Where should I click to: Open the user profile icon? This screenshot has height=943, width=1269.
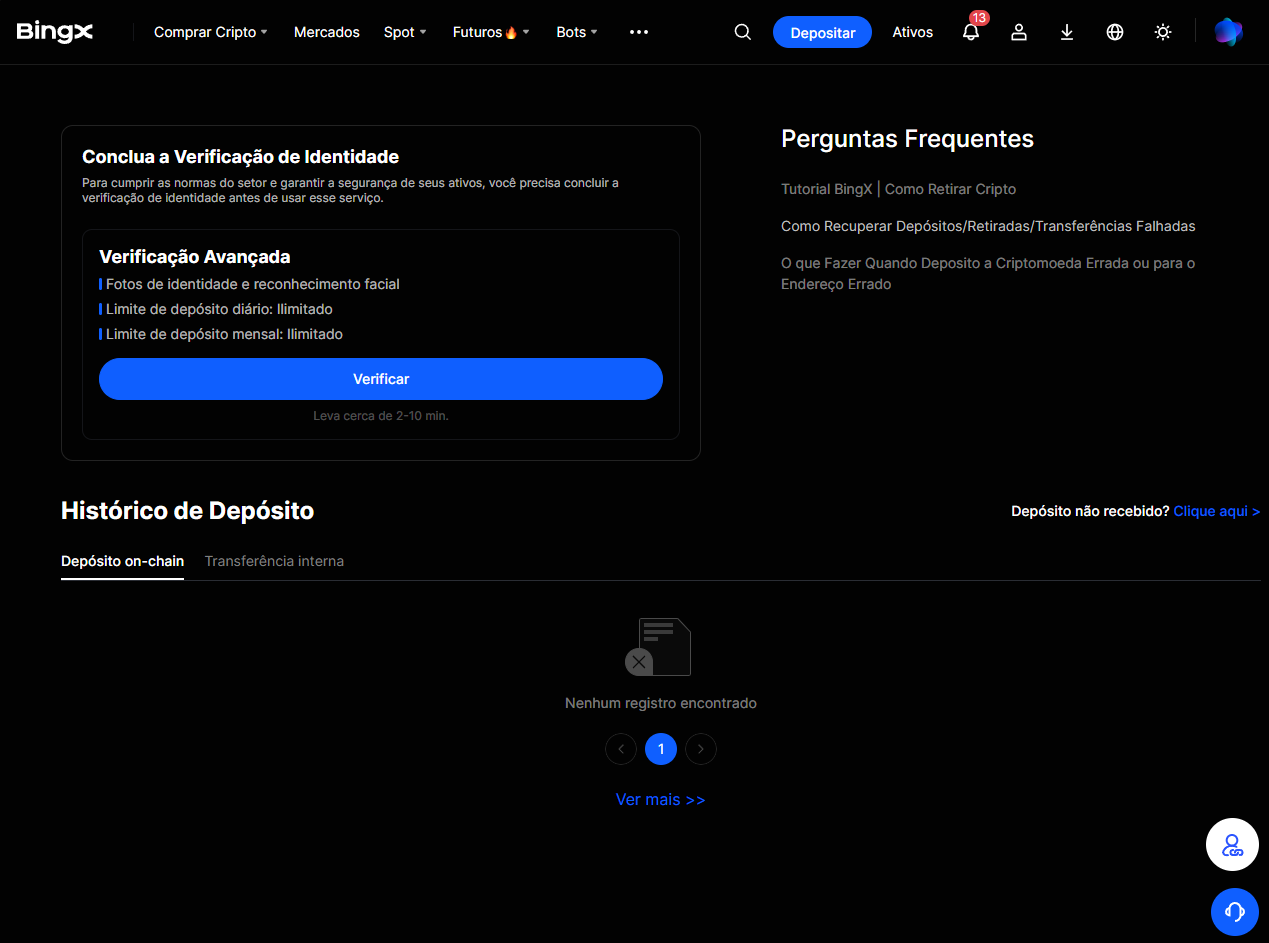pyautogui.click(x=1019, y=32)
